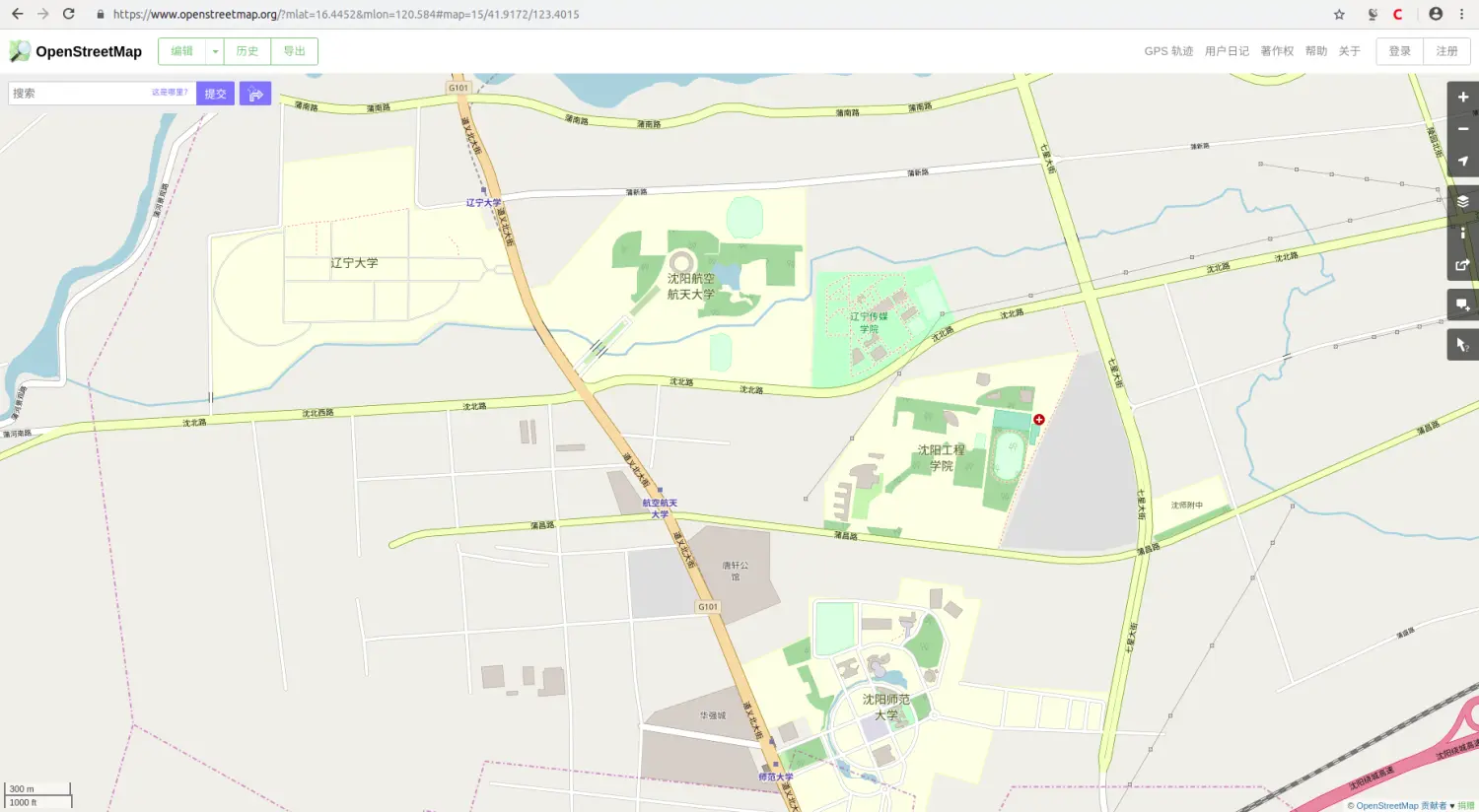Screen dimensions: 1479x812
Task: Click the 这是哪里? link in search box
Action: click(x=170, y=93)
